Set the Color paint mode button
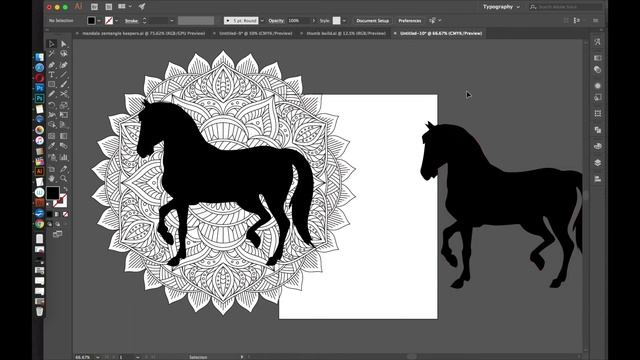The height and width of the screenshot is (360, 640). point(50,214)
